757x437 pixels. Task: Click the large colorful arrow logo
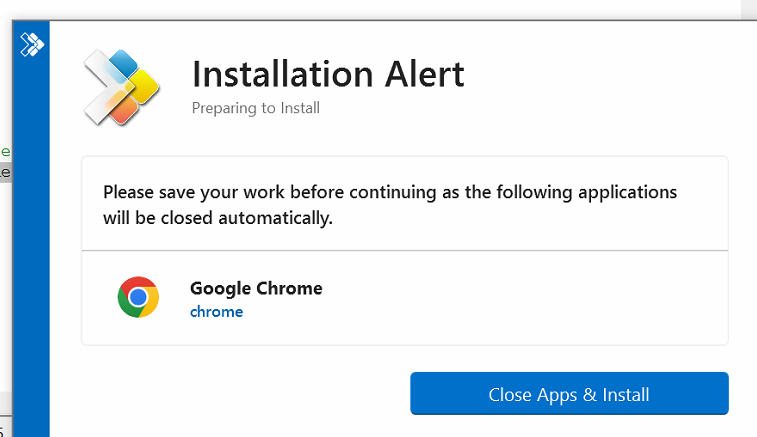click(x=121, y=87)
